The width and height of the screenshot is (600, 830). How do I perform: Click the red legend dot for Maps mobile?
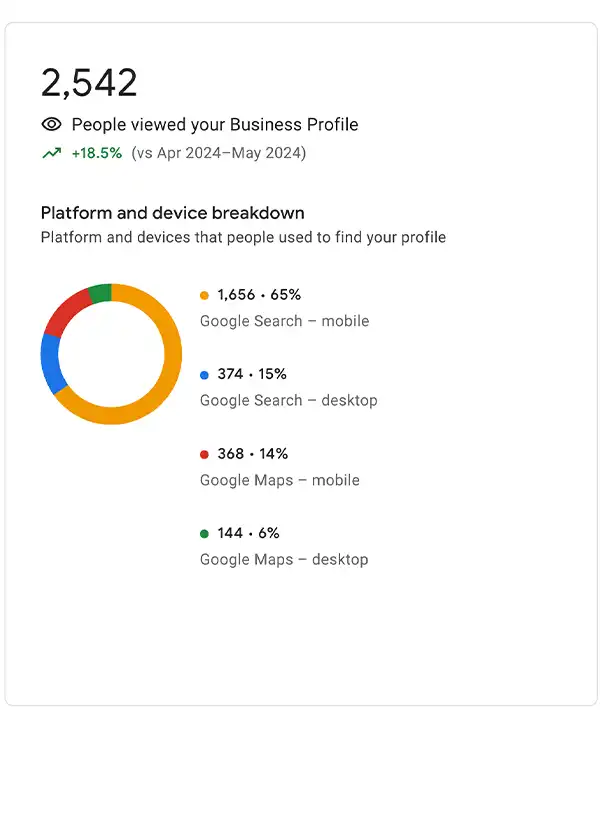point(204,454)
